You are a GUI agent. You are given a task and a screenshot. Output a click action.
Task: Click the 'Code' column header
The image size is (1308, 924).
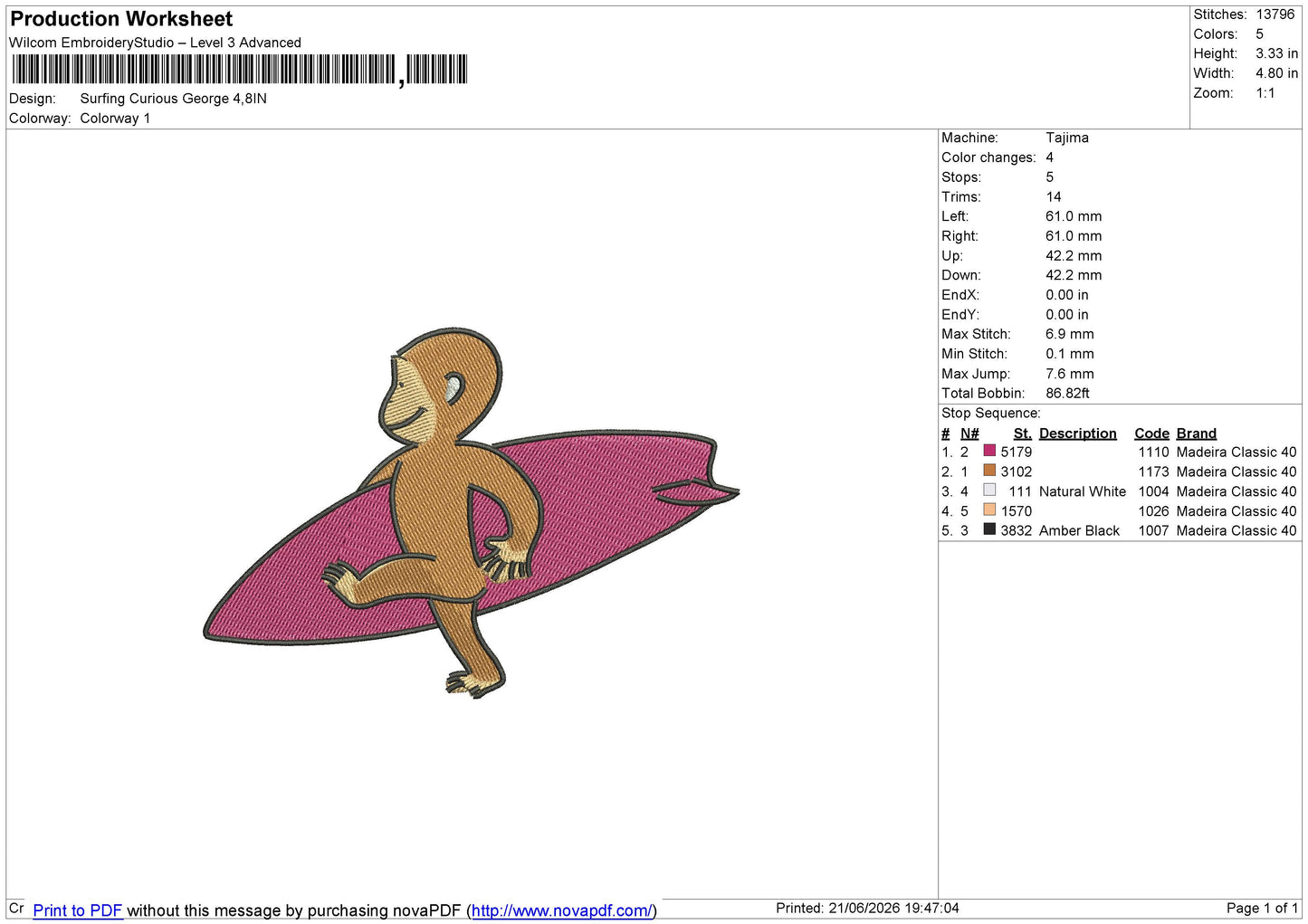[x=1151, y=433]
